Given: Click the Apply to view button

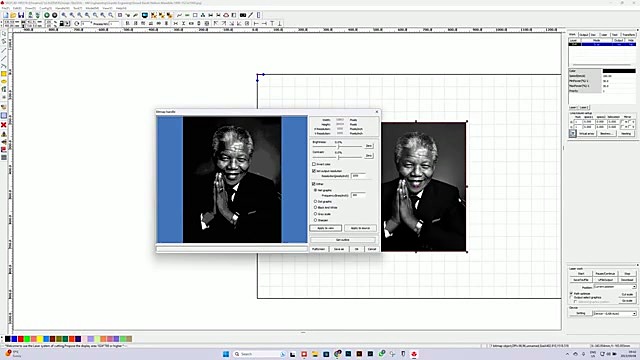Looking at the screenshot, I should [325, 228].
